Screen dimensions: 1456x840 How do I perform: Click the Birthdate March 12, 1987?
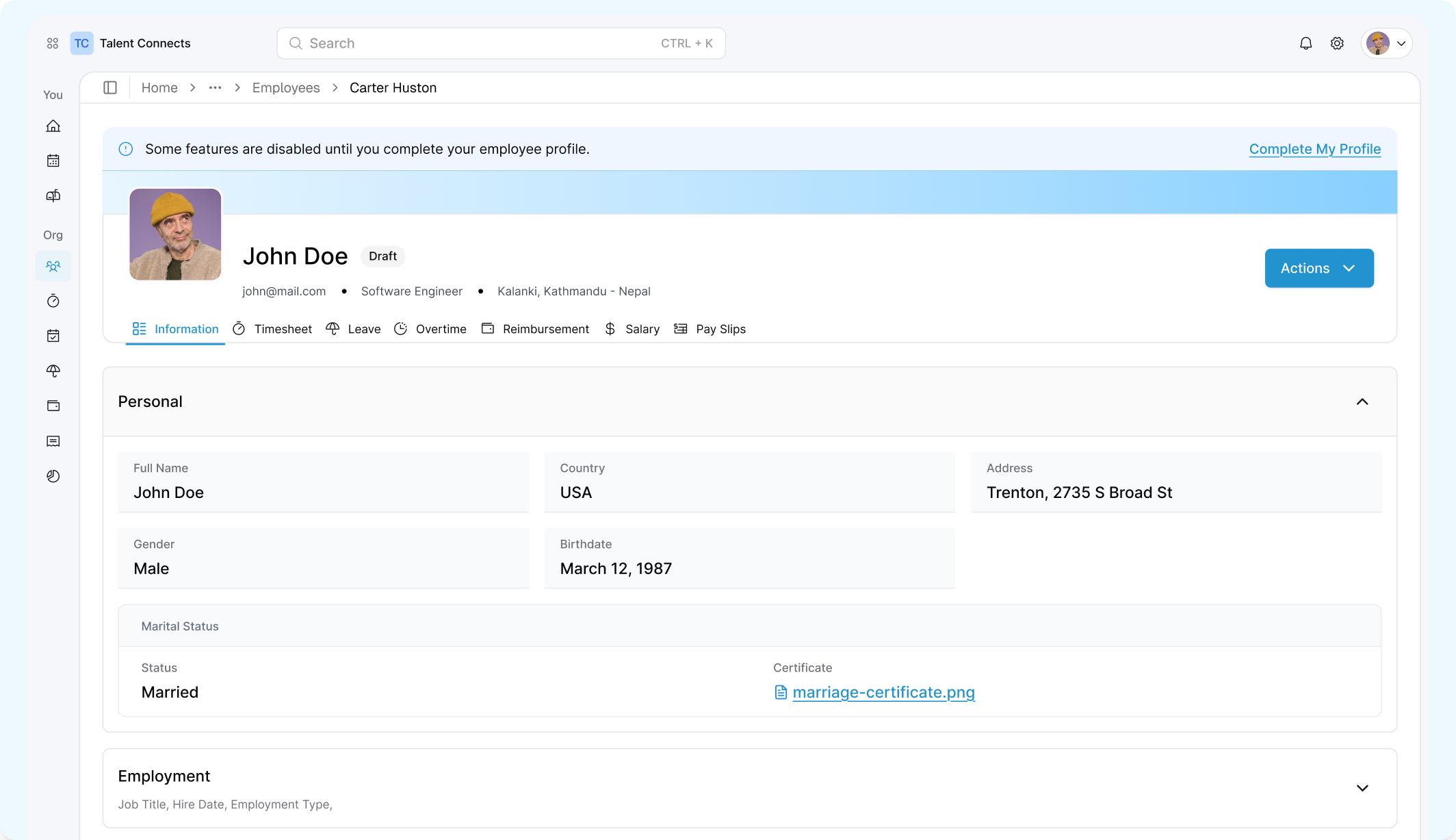coord(616,568)
